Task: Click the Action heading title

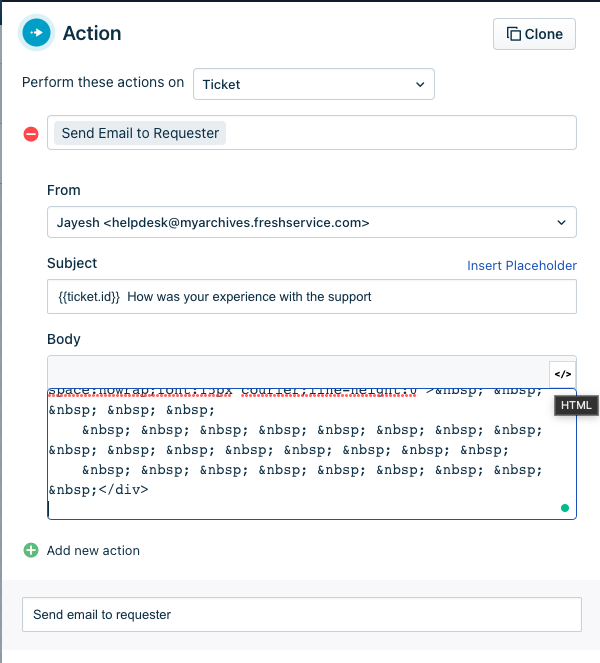Action: point(92,33)
